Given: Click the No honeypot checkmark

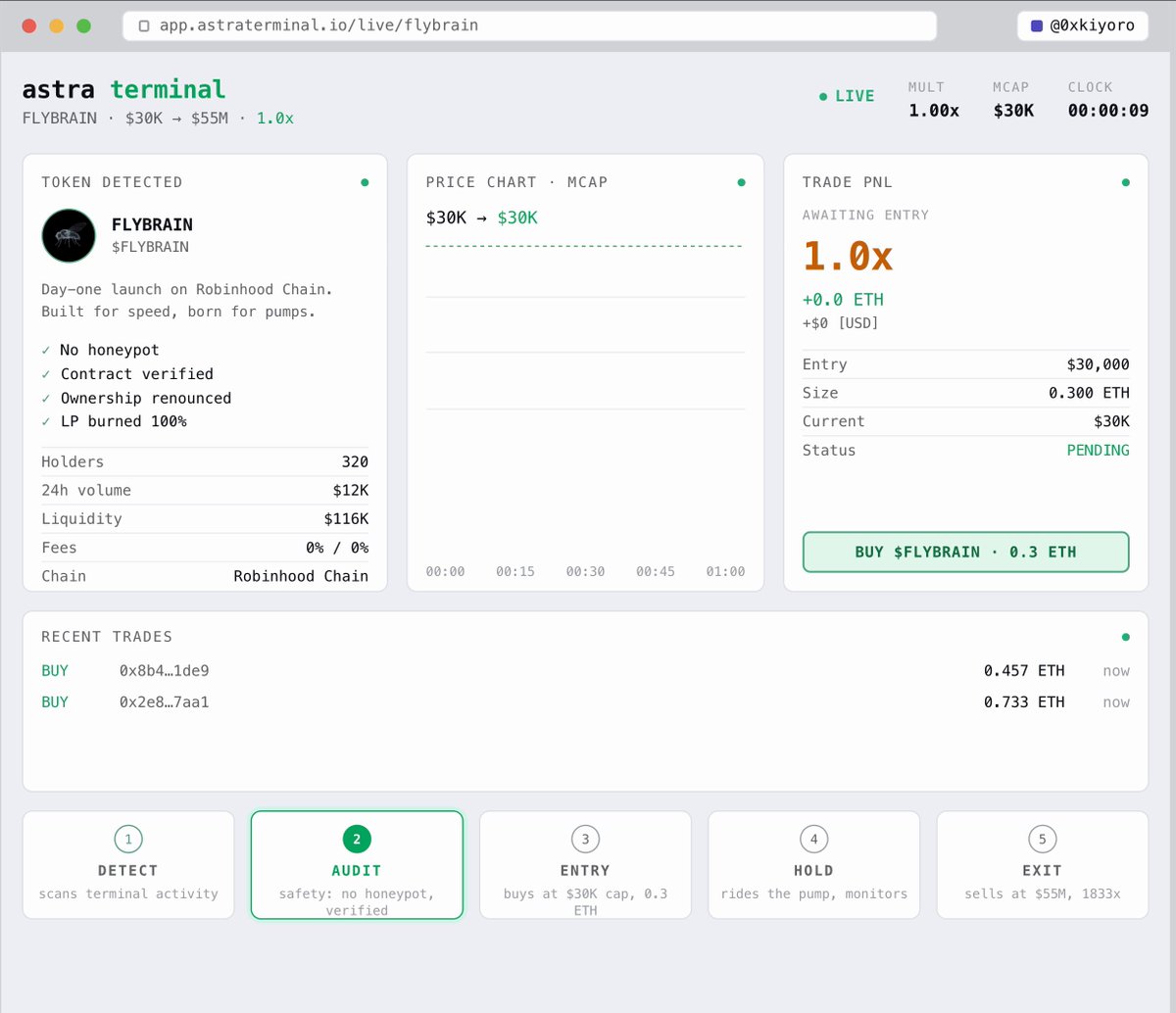Looking at the screenshot, I should click(46, 350).
